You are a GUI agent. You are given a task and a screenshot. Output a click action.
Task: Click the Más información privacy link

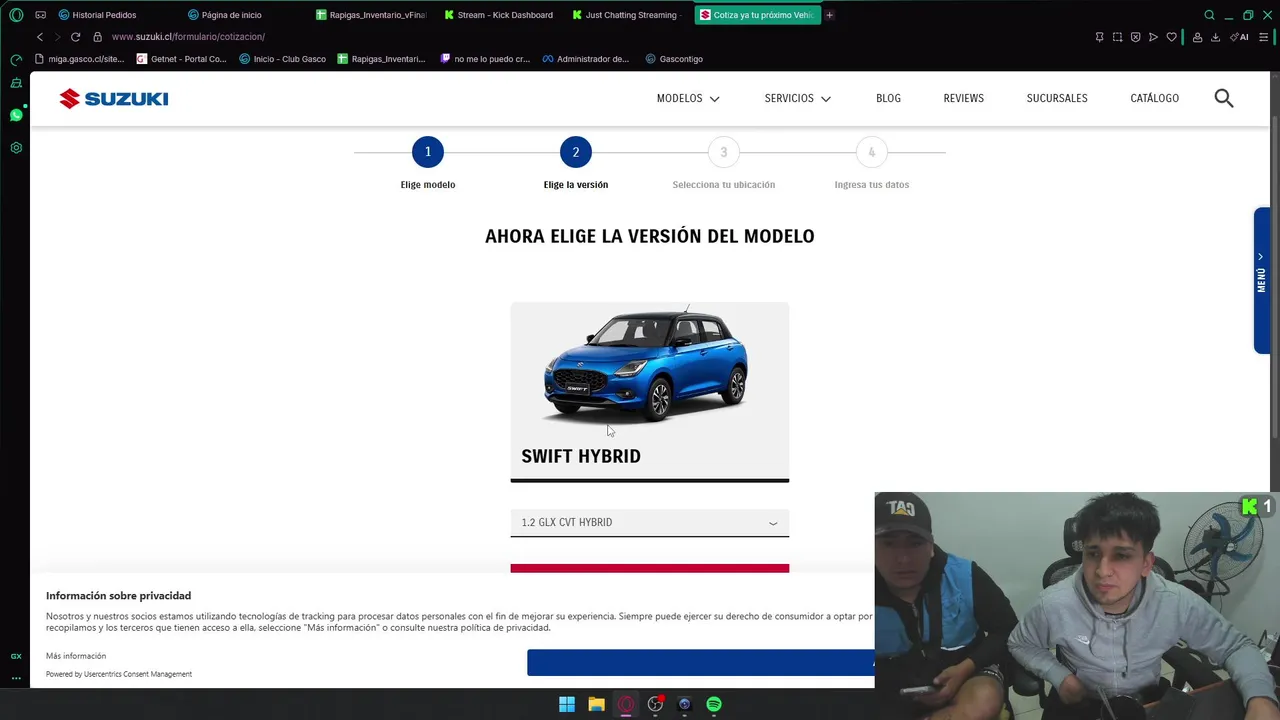point(76,656)
